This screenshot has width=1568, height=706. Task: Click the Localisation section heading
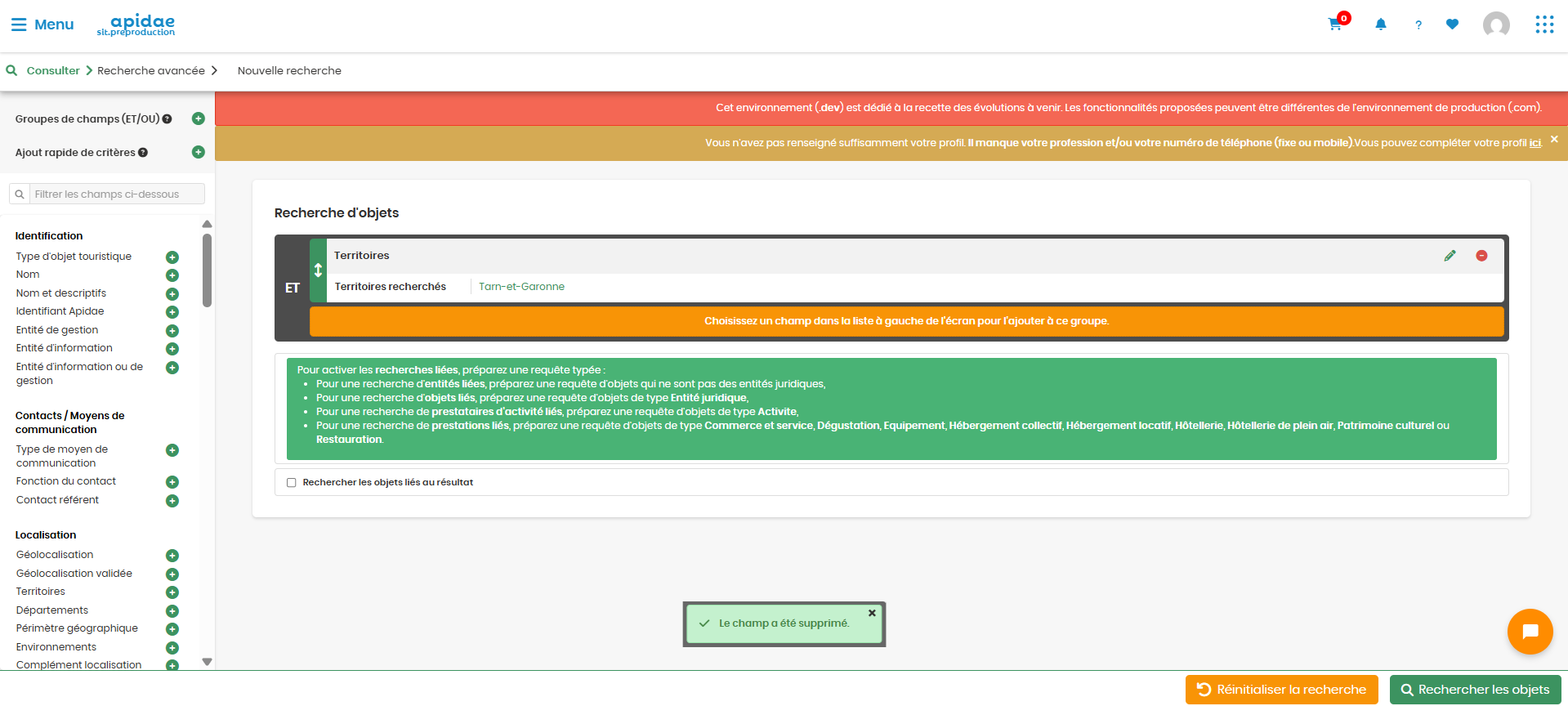46,535
